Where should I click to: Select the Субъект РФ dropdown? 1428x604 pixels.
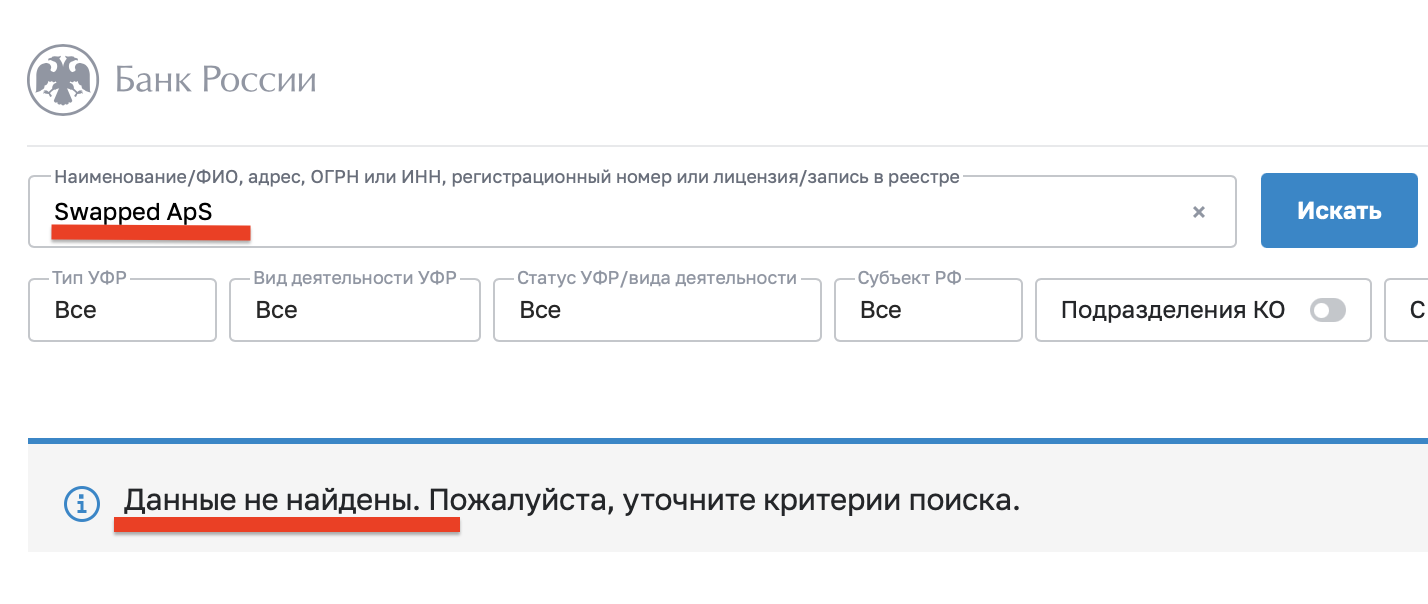(928, 310)
